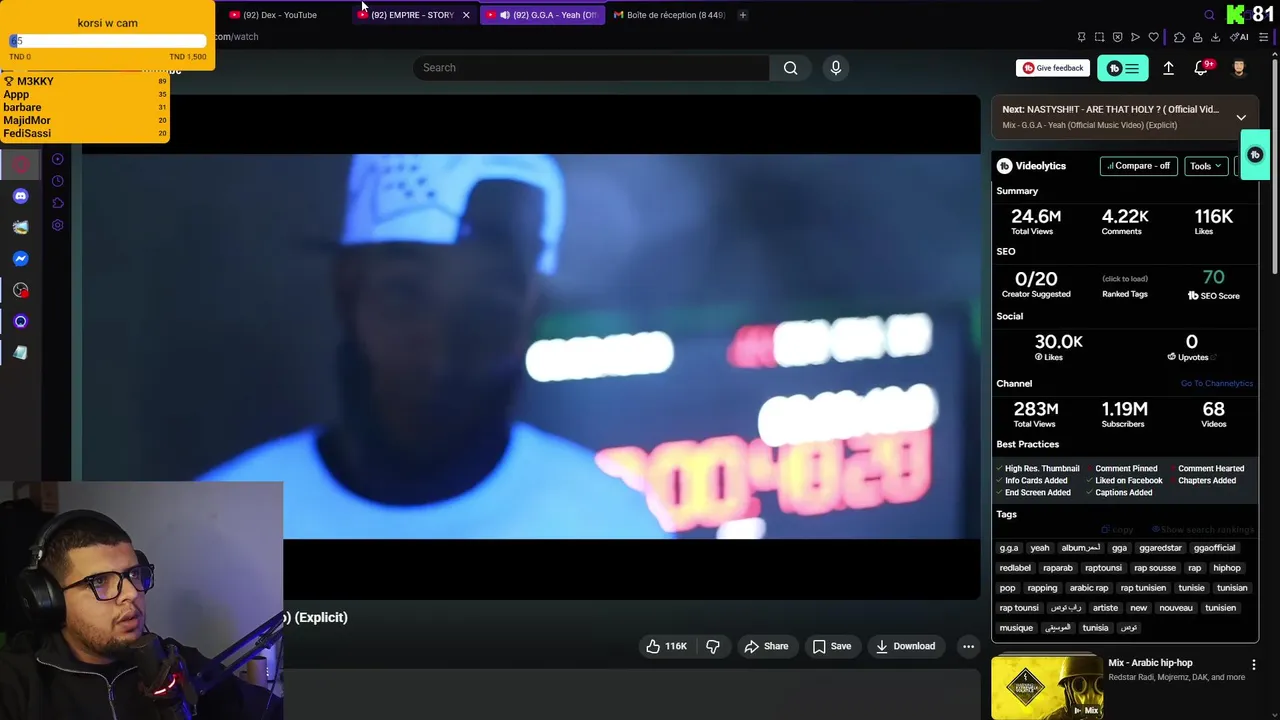1280x720 pixels.
Task: Click the 'musique' tag
Action: point(1016,628)
